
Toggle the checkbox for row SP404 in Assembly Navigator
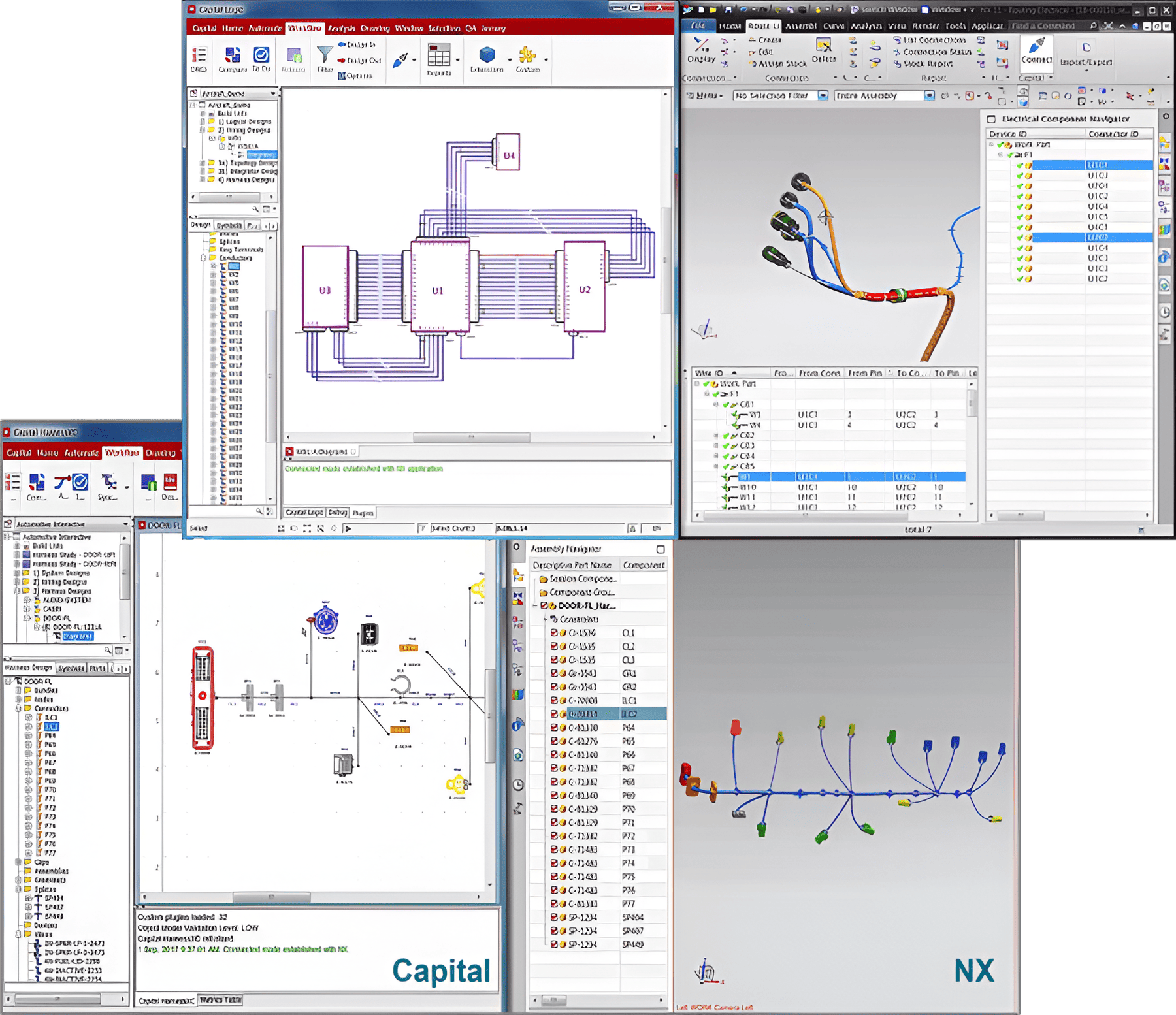pyautogui.click(x=554, y=917)
